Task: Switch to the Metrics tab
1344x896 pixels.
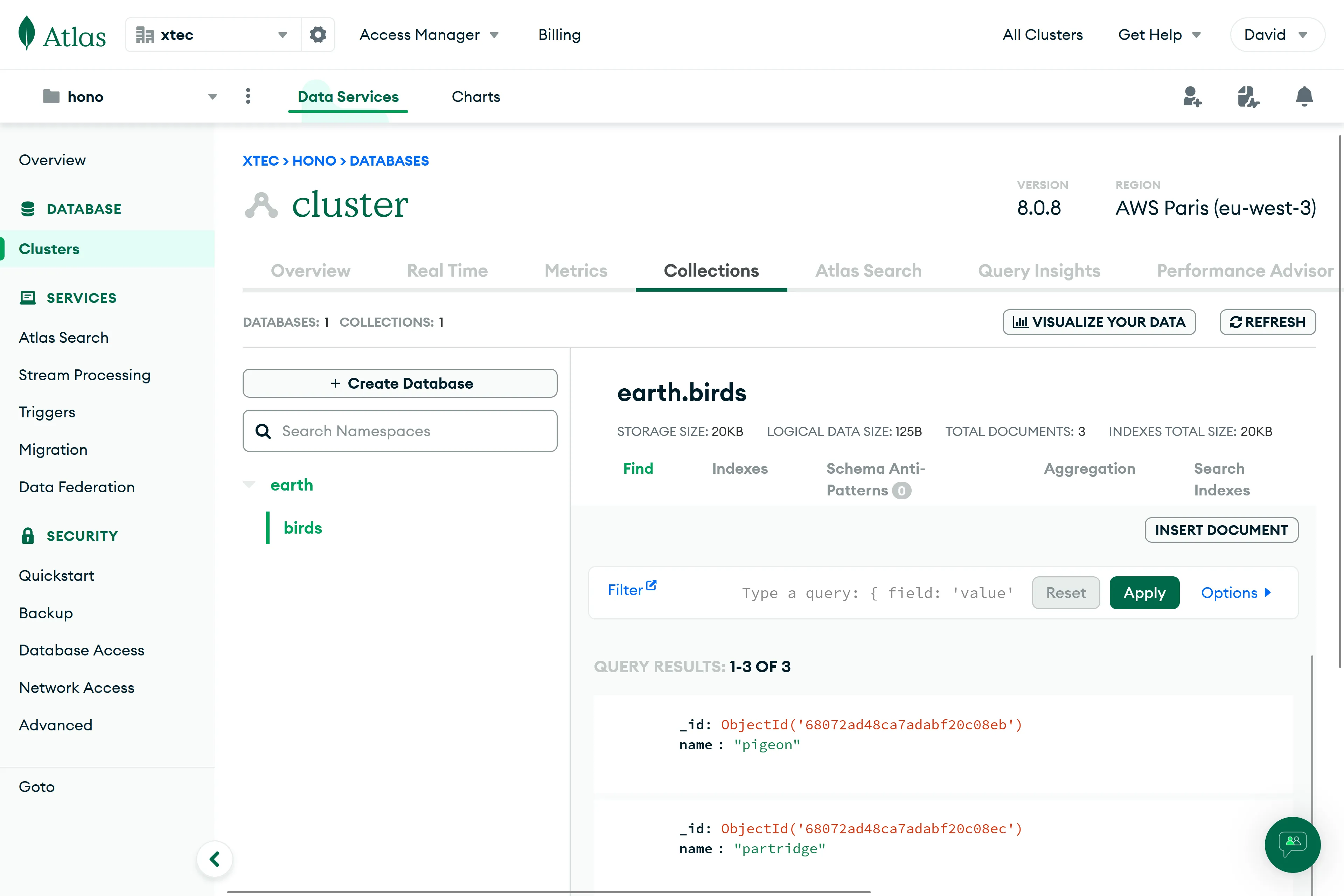Action: pos(575,270)
